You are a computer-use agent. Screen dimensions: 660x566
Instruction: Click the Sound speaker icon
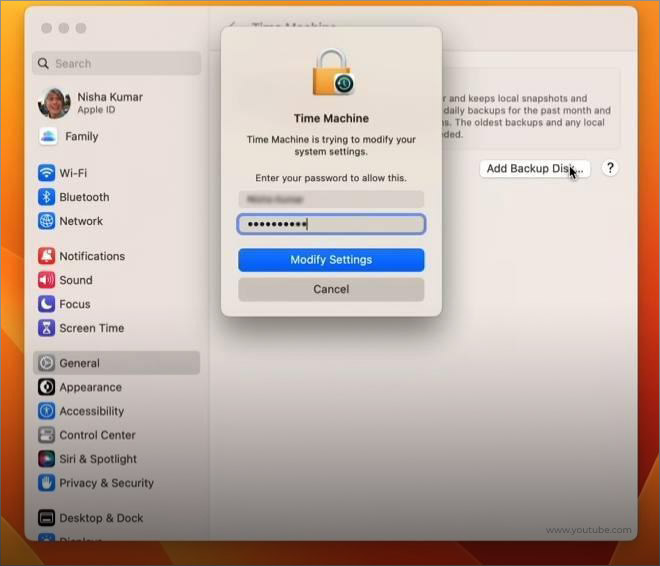(x=46, y=280)
